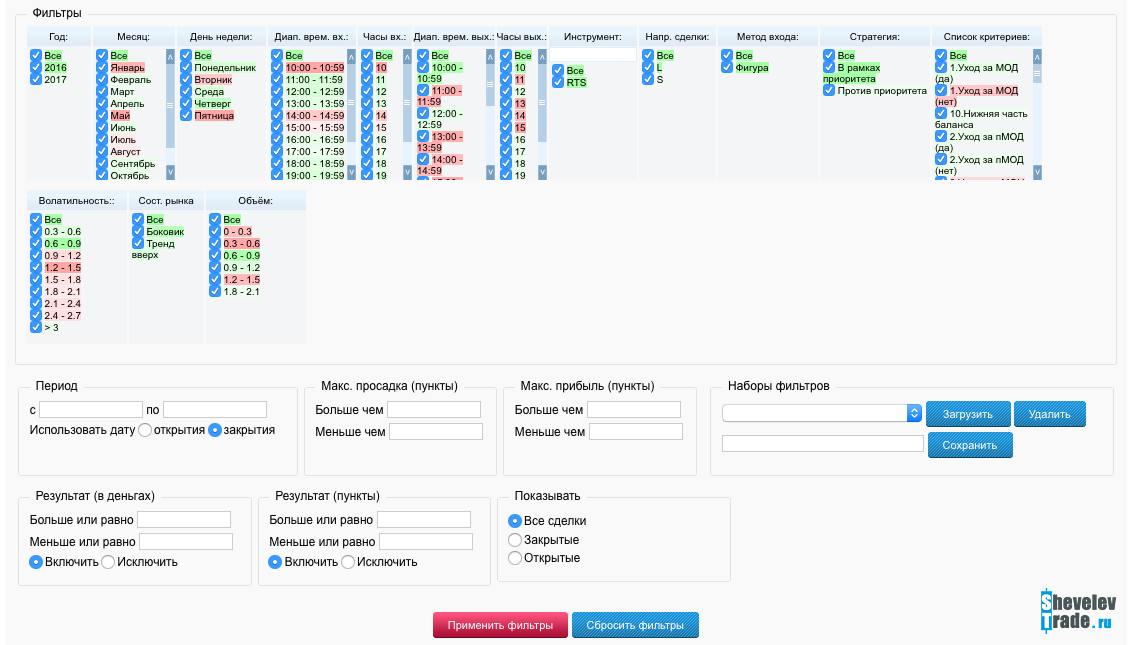
Task: Select Закрытые in the Показывать group
Action: tap(515, 540)
